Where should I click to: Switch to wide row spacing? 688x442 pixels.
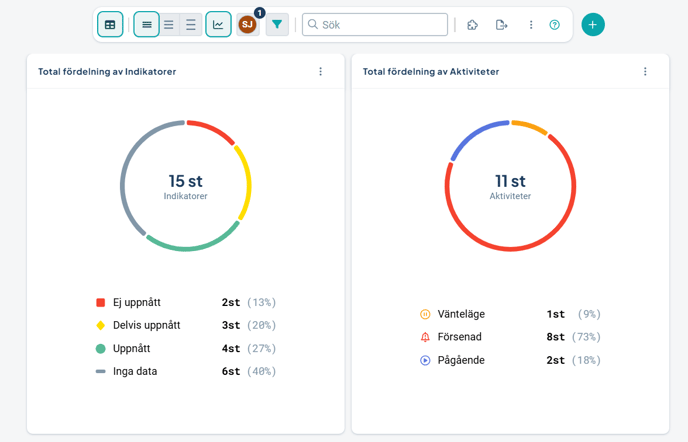click(191, 24)
